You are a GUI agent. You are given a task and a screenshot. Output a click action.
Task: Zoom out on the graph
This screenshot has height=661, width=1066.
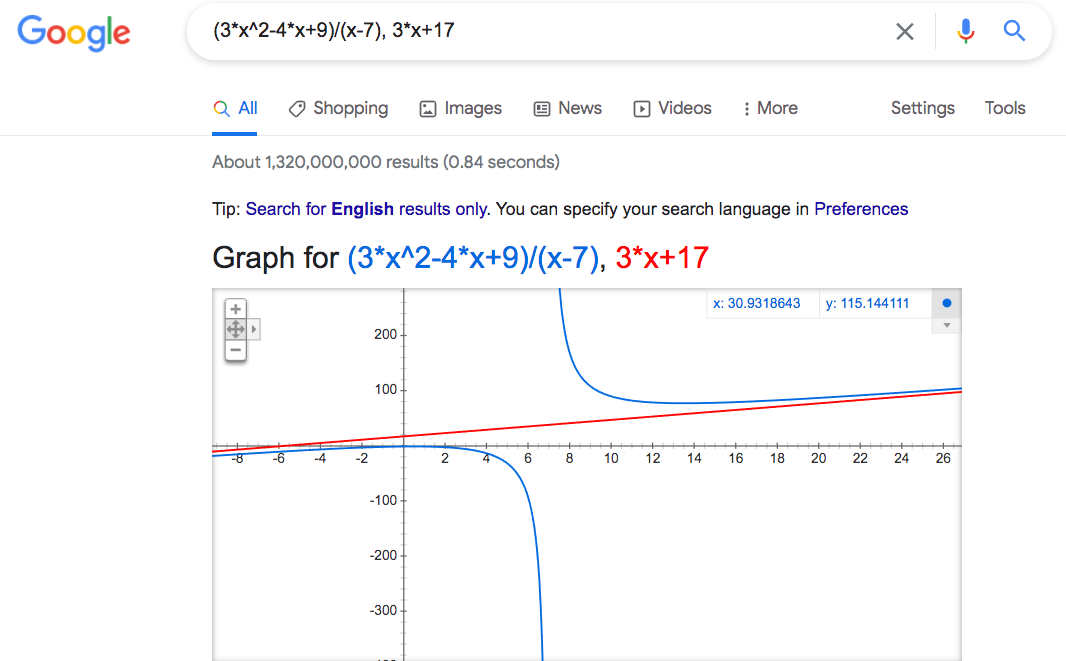236,350
